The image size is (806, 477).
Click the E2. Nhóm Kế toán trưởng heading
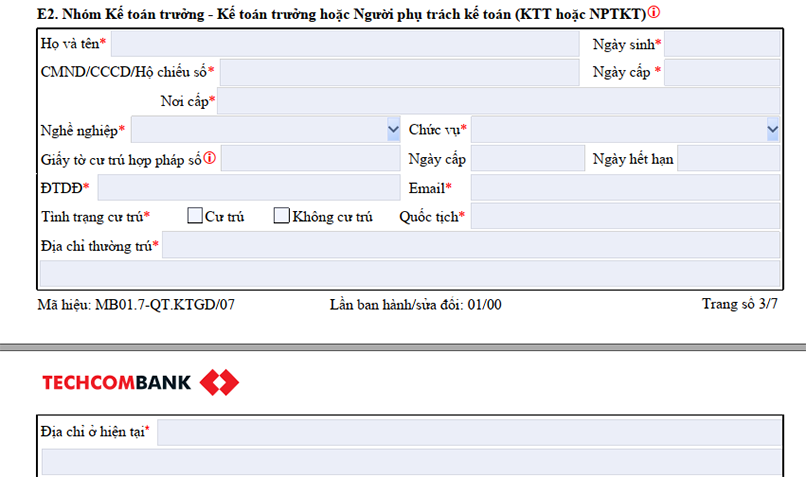tap(341, 14)
